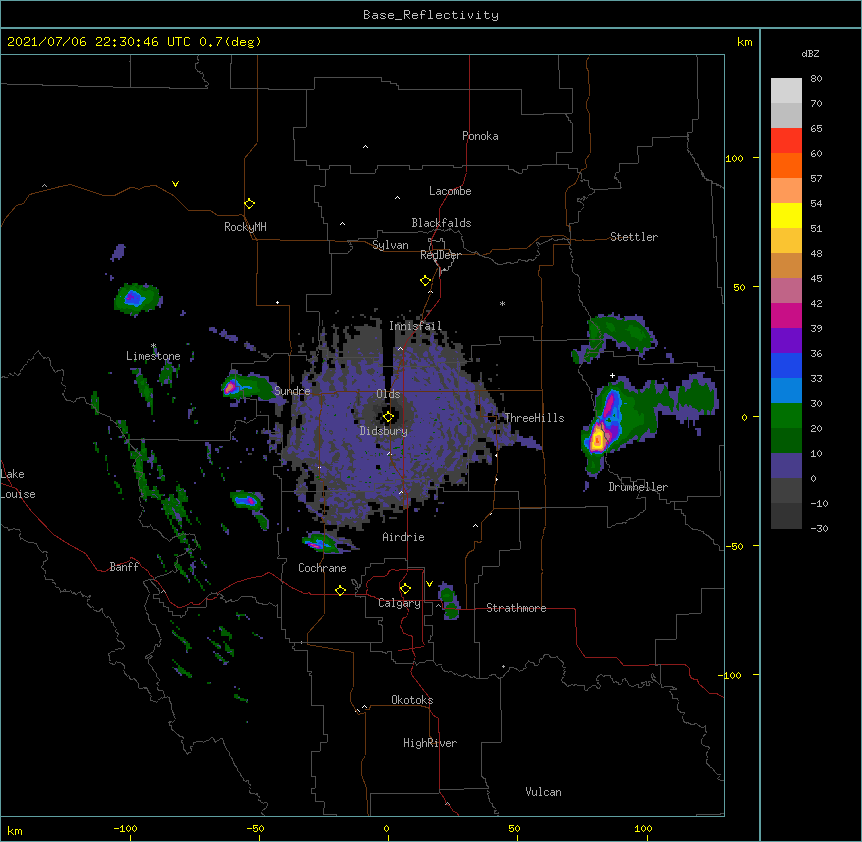Click the Ponoka city label
Image resolution: width=862 pixels, height=842 pixels.
(480, 136)
